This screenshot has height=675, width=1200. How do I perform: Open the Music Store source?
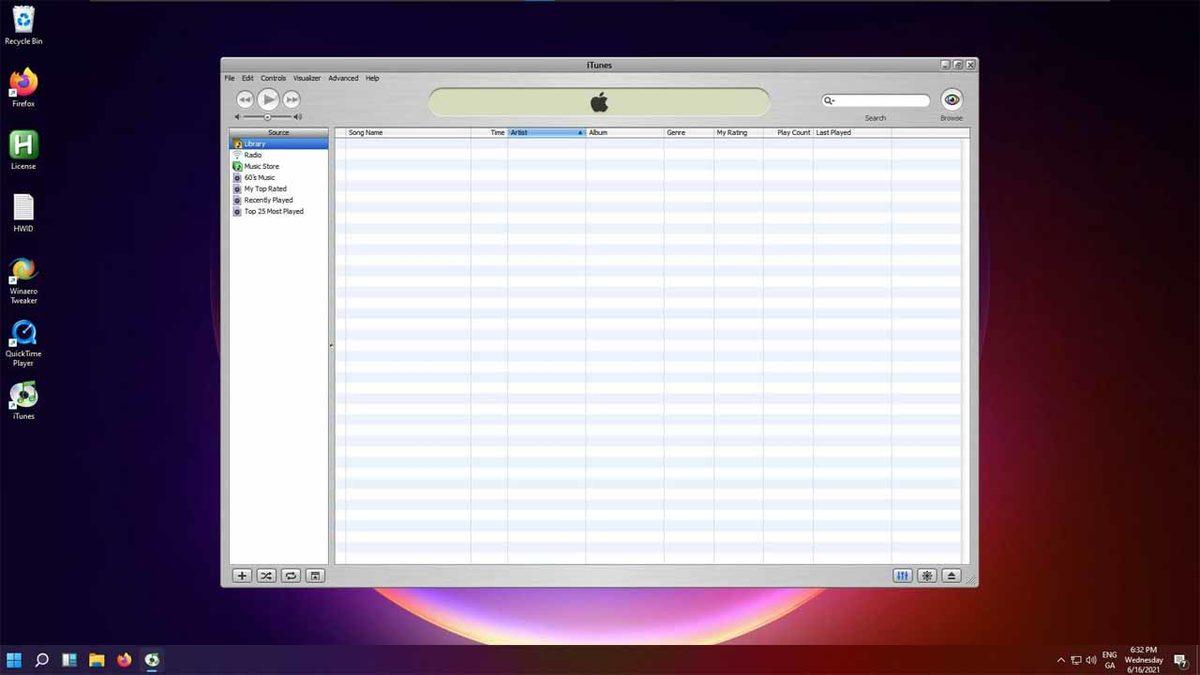[261, 166]
